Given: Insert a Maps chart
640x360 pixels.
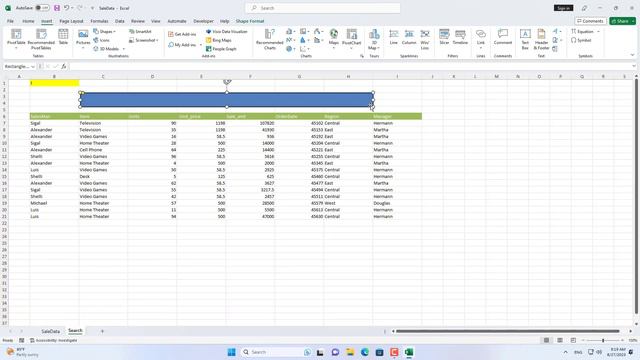Looking at the screenshot, I should 333,39.
